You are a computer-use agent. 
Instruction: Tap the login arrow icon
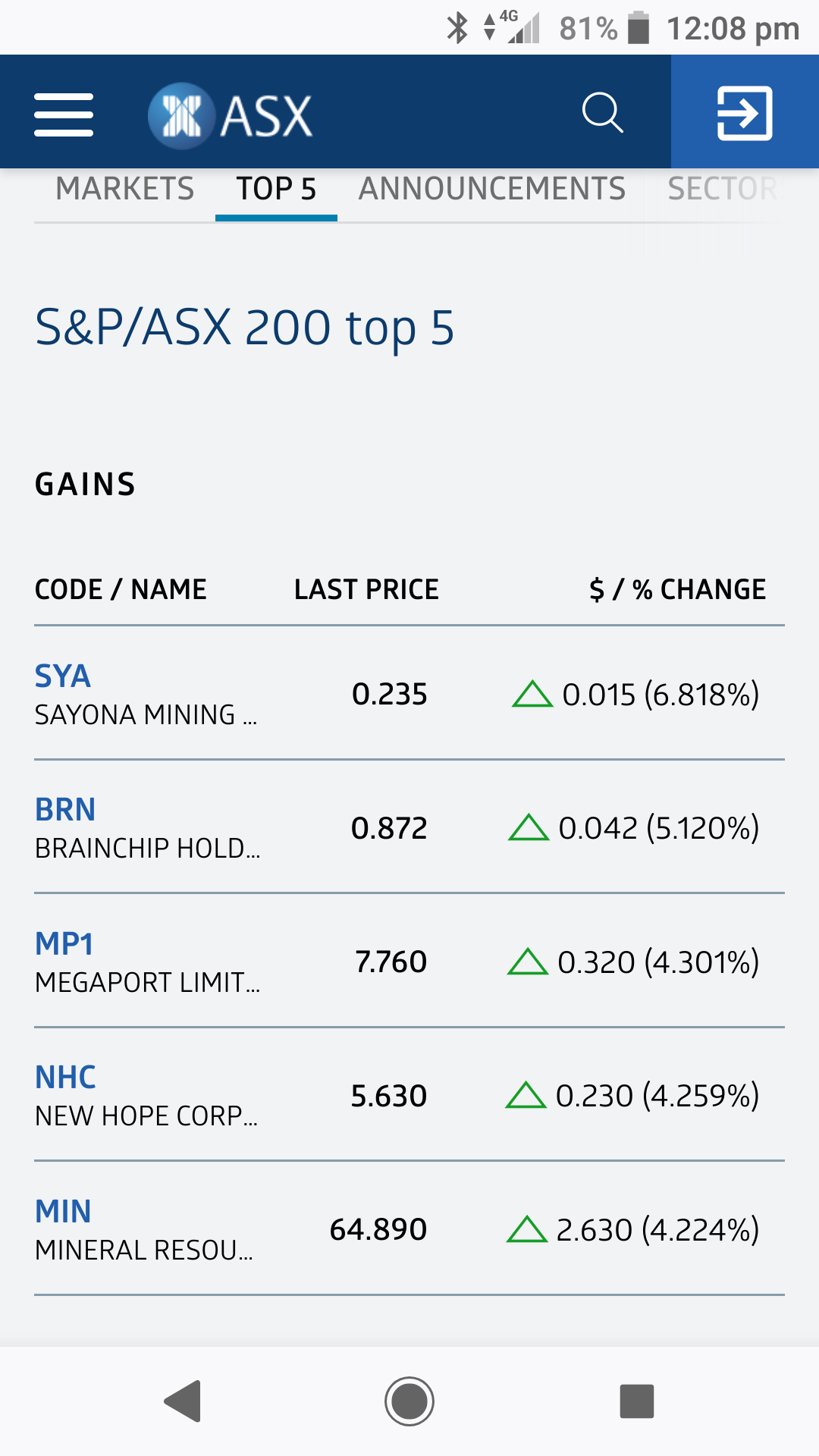745,113
